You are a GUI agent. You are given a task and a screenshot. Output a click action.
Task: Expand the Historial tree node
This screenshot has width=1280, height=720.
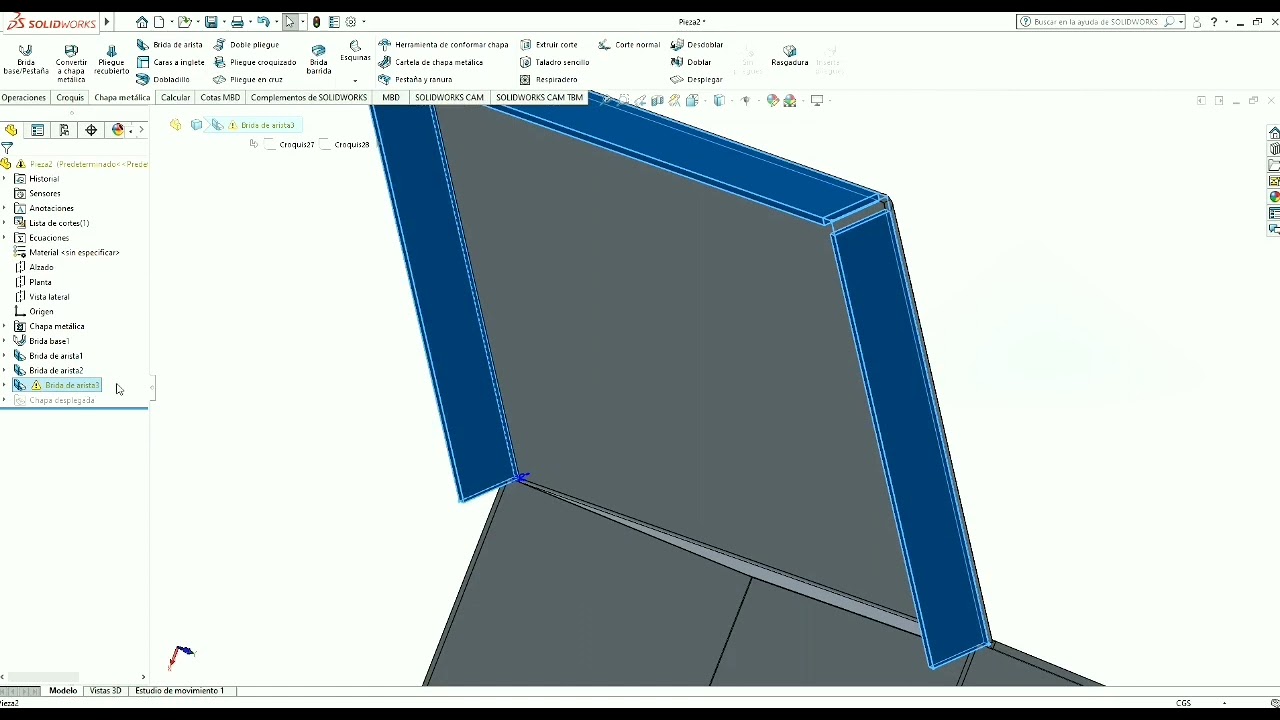5,179
